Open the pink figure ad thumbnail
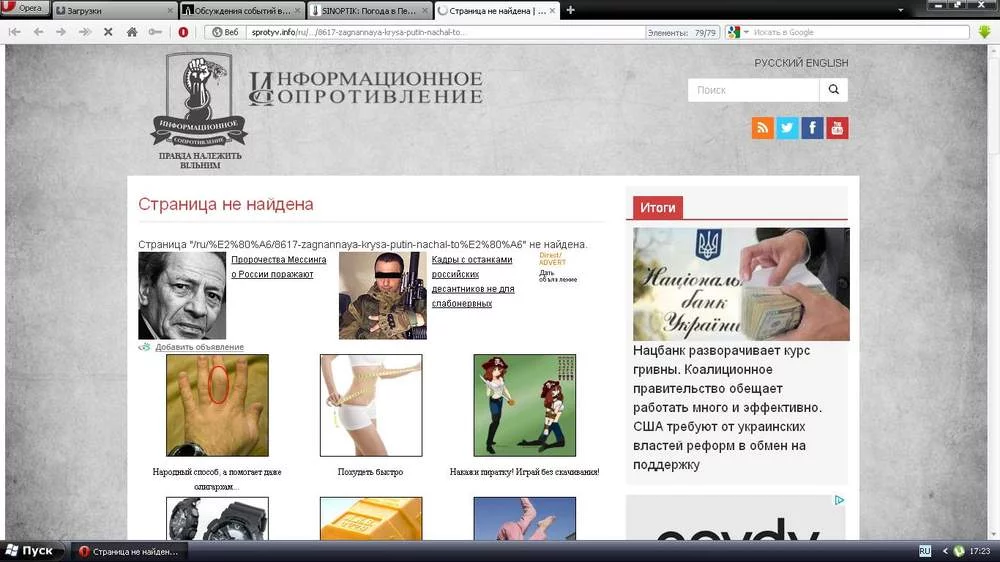 pyautogui.click(x=524, y=519)
